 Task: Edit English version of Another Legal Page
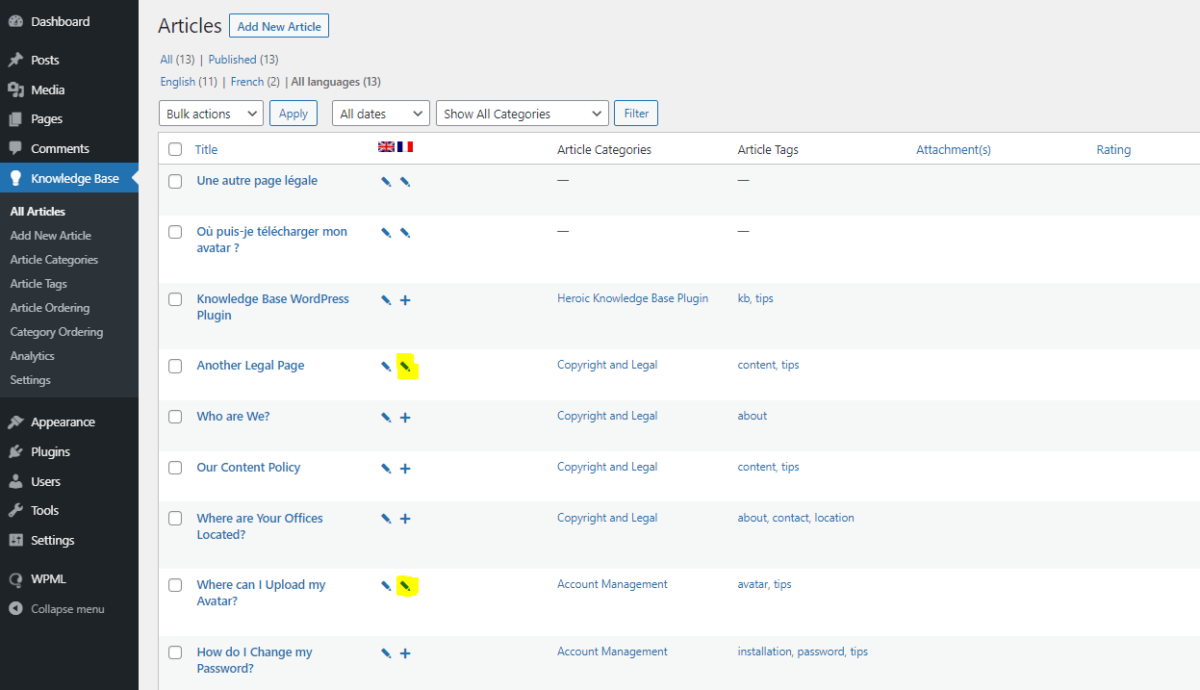pyautogui.click(x=386, y=367)
